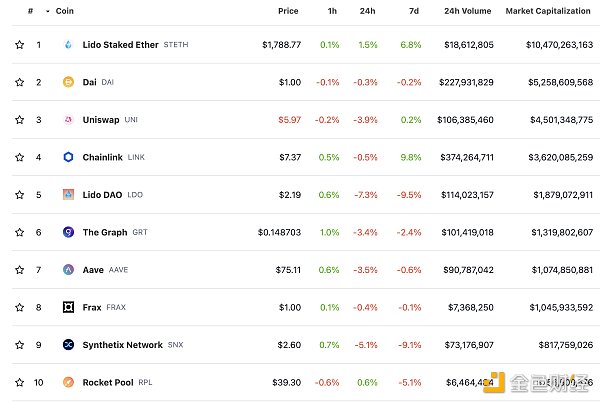The image size is (600, 404).
Task: Click The Graph coin logo
Action: (68, 232)
